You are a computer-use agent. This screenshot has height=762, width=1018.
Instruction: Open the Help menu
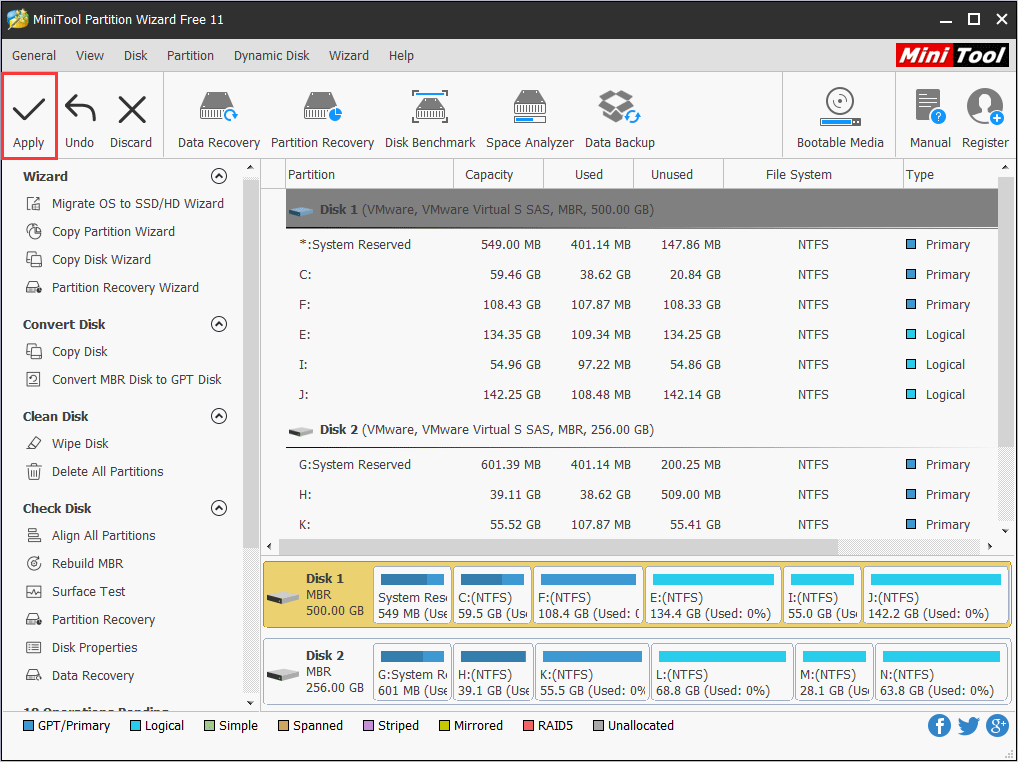(x=401, y=56)
